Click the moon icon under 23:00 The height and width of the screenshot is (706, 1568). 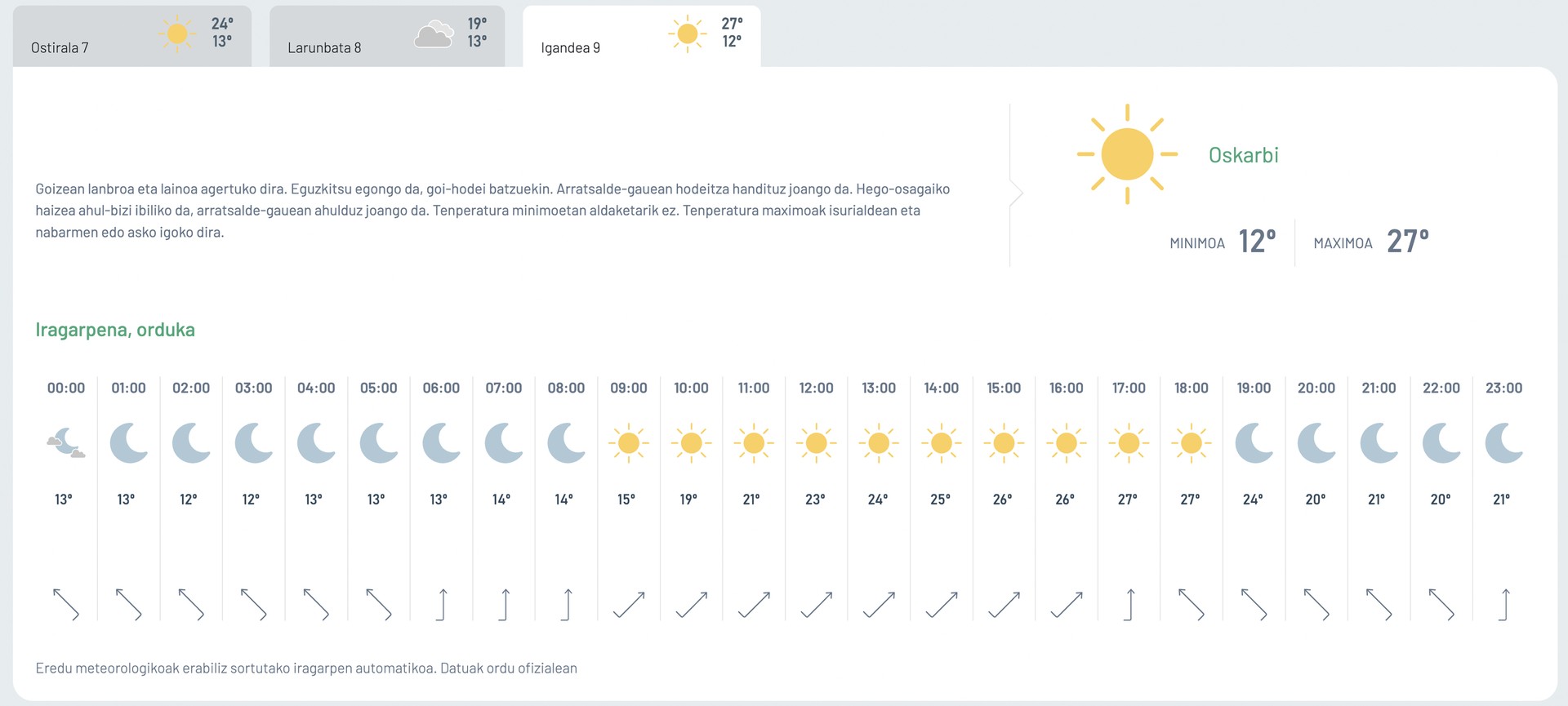point(1504,443)
